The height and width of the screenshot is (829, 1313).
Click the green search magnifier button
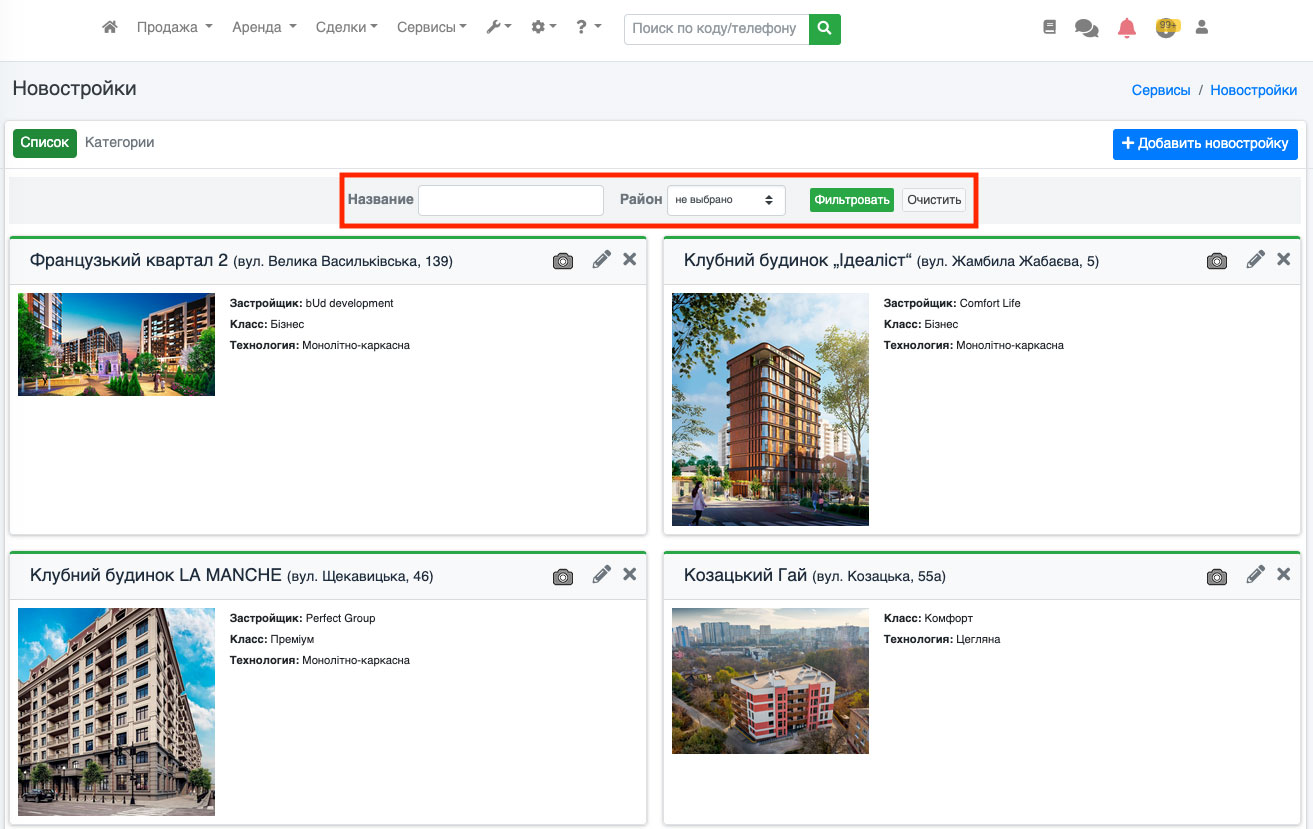(824, 29)
